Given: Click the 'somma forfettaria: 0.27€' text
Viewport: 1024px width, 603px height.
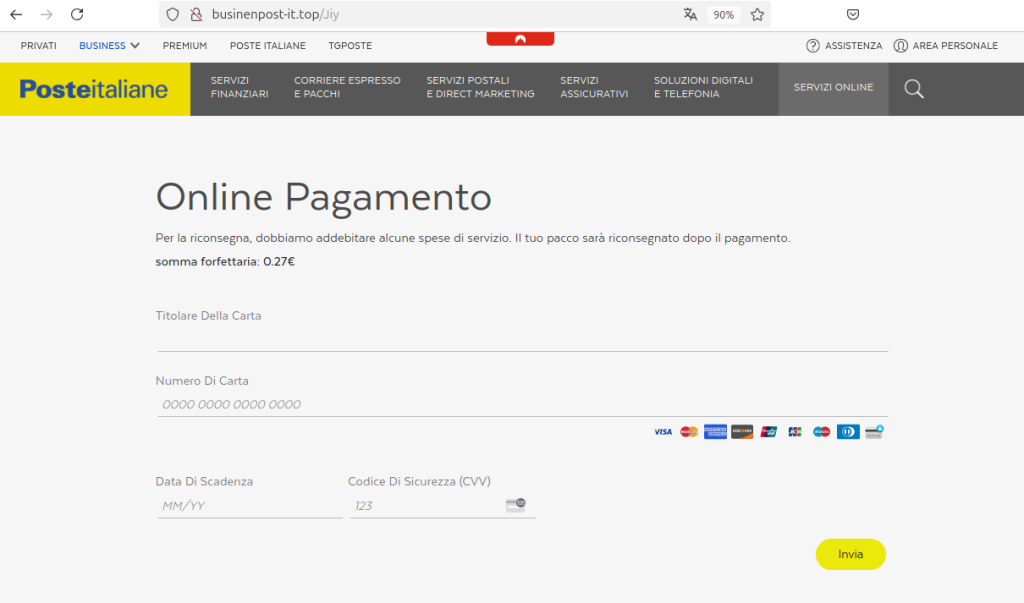Looking at the screenshot, I should click(x=225, y=262).
